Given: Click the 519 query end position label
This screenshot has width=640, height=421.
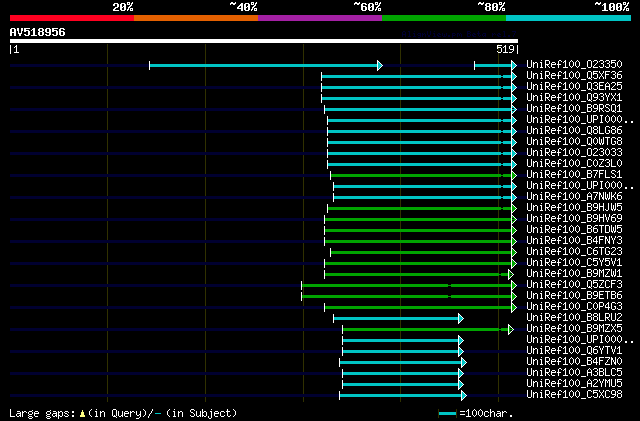Looking at the screenshot, I should [505, 49].
